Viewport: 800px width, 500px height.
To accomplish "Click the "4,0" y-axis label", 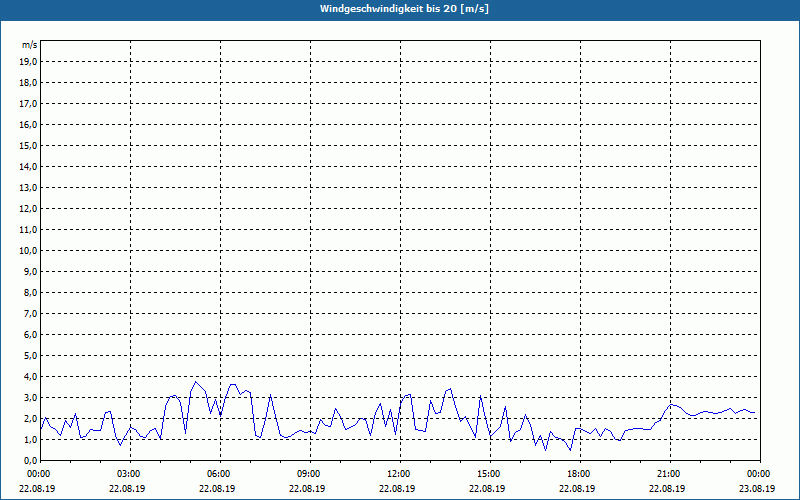I will (31, 377).
